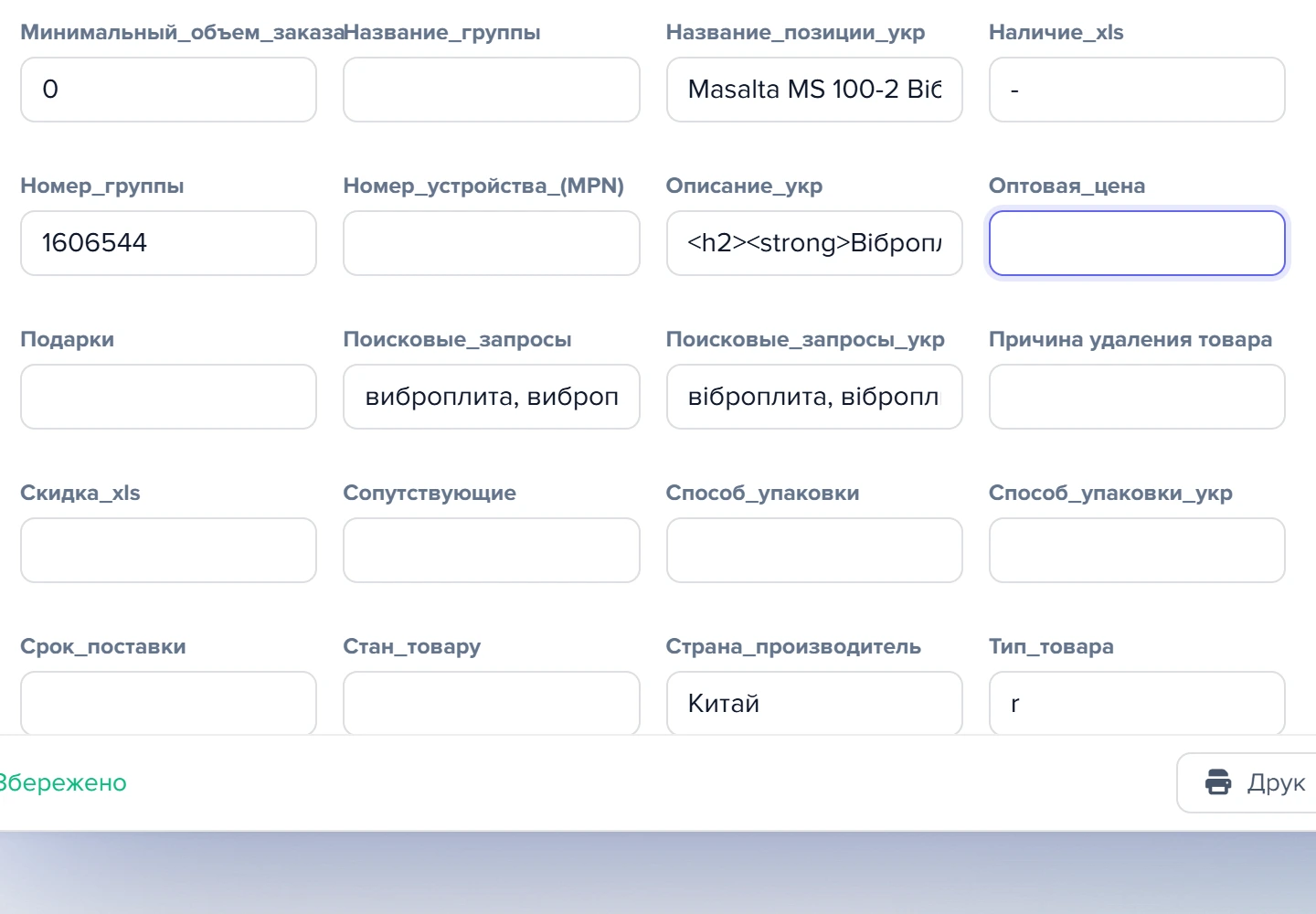Select the Стан_товару input field
The height and width of the screenshot is (914, 1316).
(x=492, y=703)
